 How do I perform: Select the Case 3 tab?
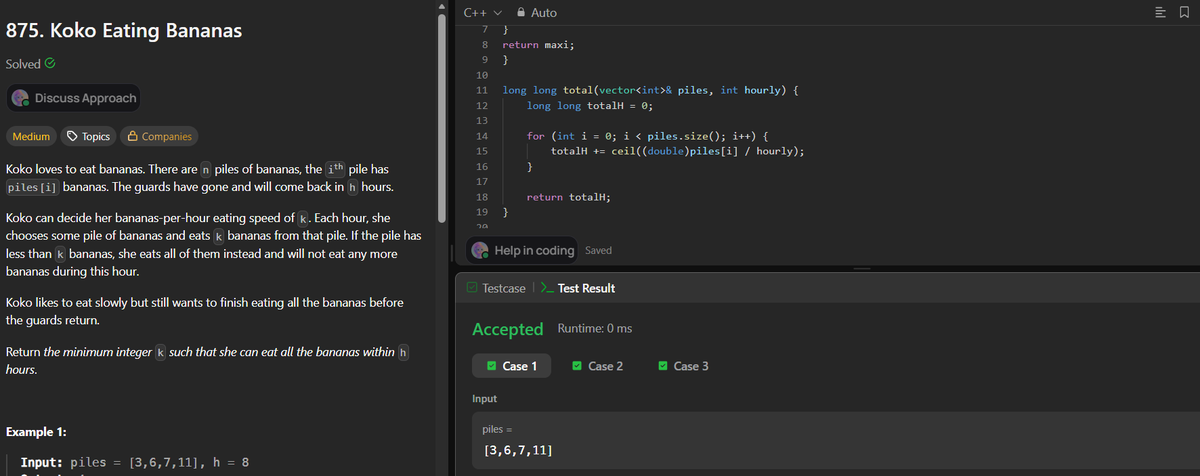[x=683, y=366]
